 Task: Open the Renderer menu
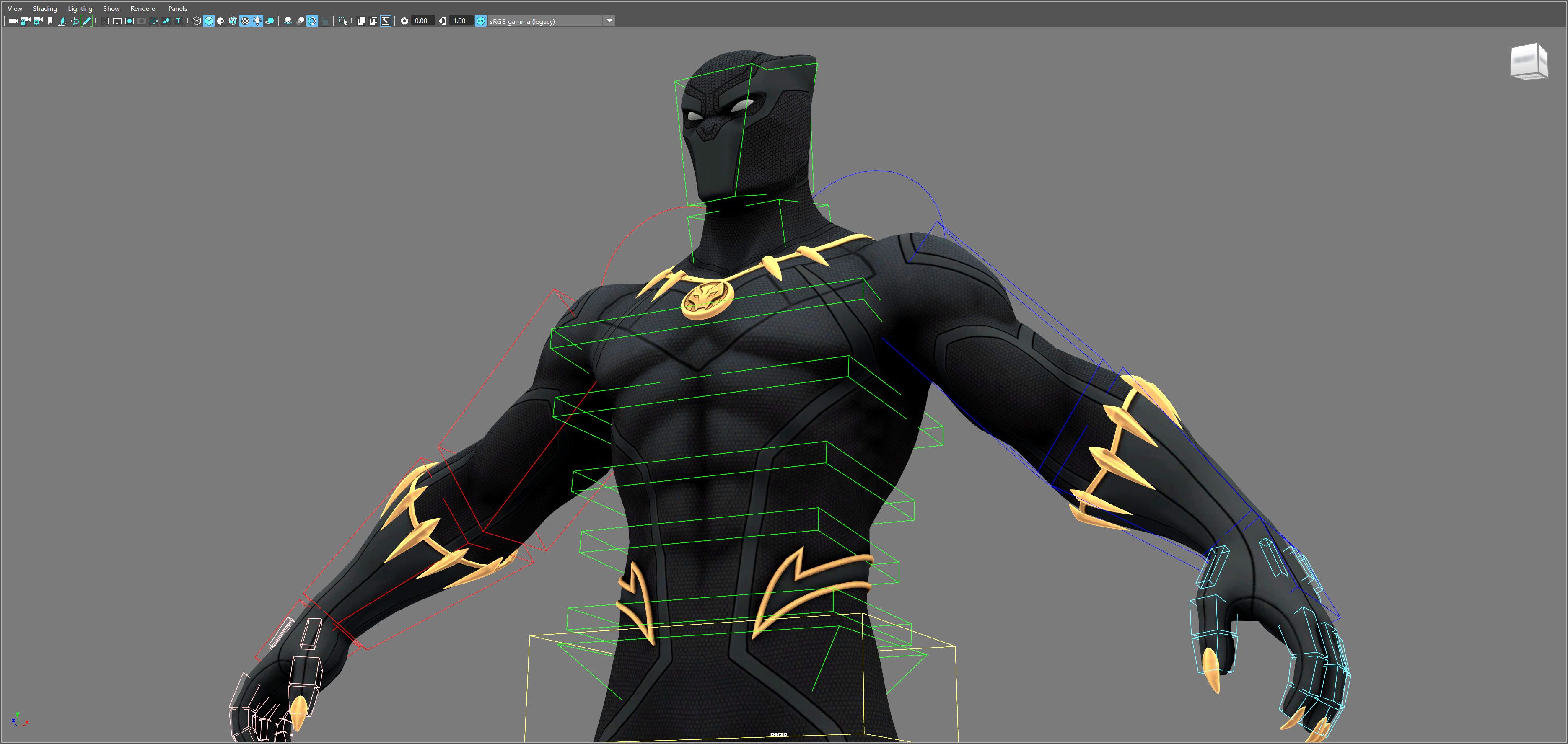(x=144, y=8)
